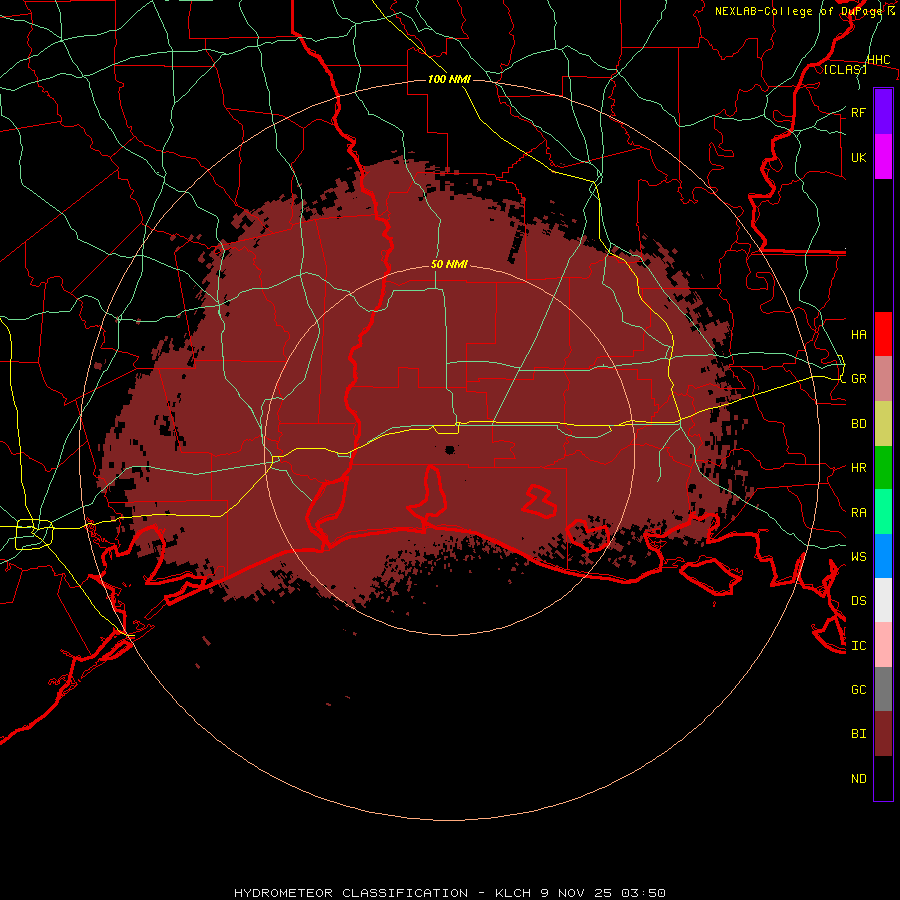Click the IC legend label

pyautogui.click(x=858, y=646)
